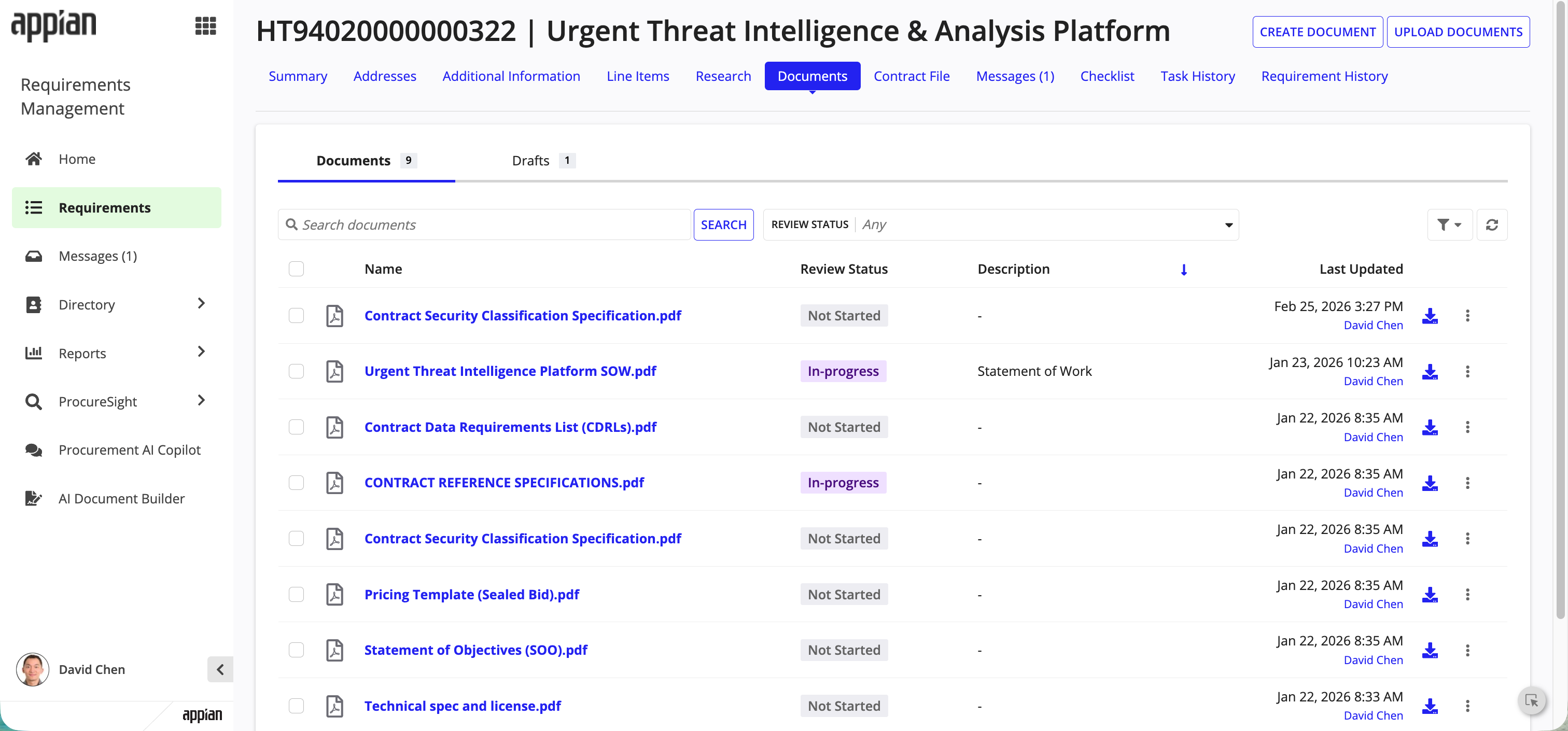Viewport: 1568px width, 731px height.
Task: Check the Urgent Threat Intelligence Platform SOW.pdf box
Action: [297, 371]
